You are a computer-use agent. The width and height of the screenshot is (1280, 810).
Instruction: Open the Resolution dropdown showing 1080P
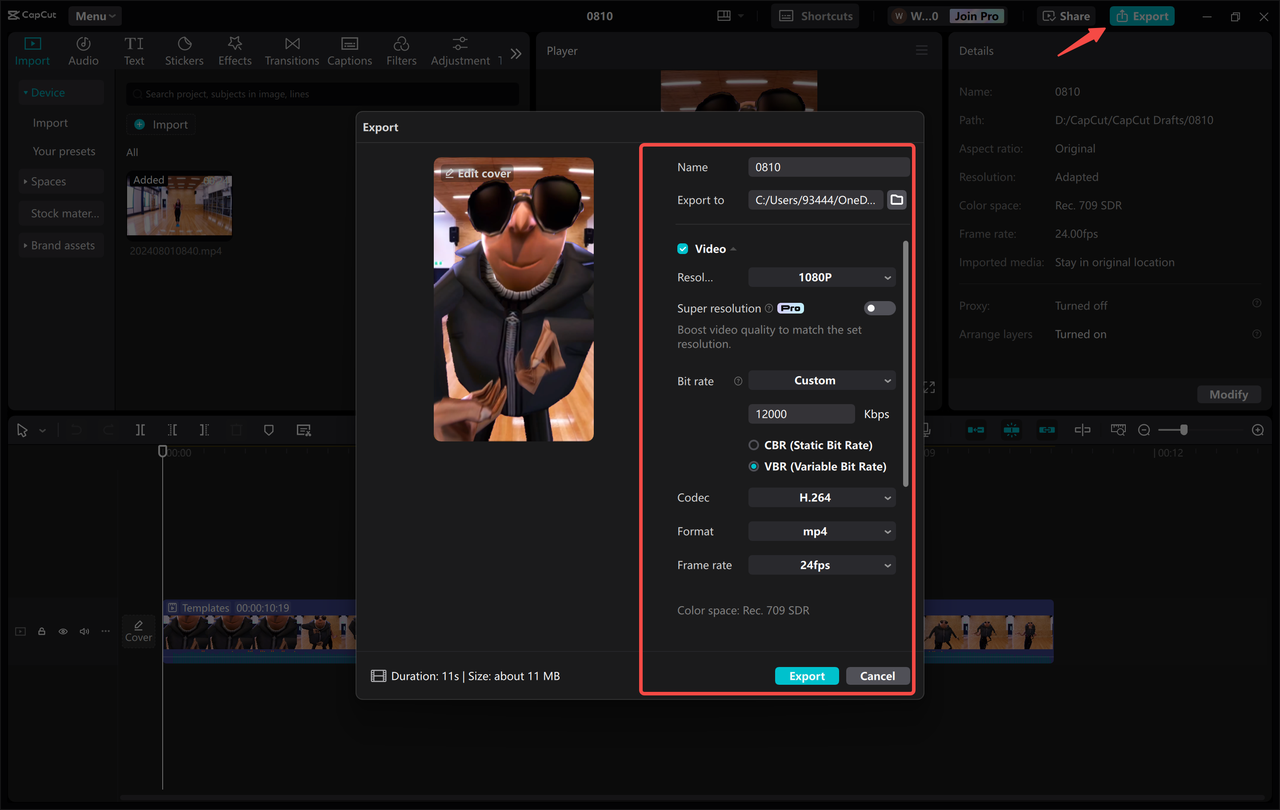(x=822, y=277)
